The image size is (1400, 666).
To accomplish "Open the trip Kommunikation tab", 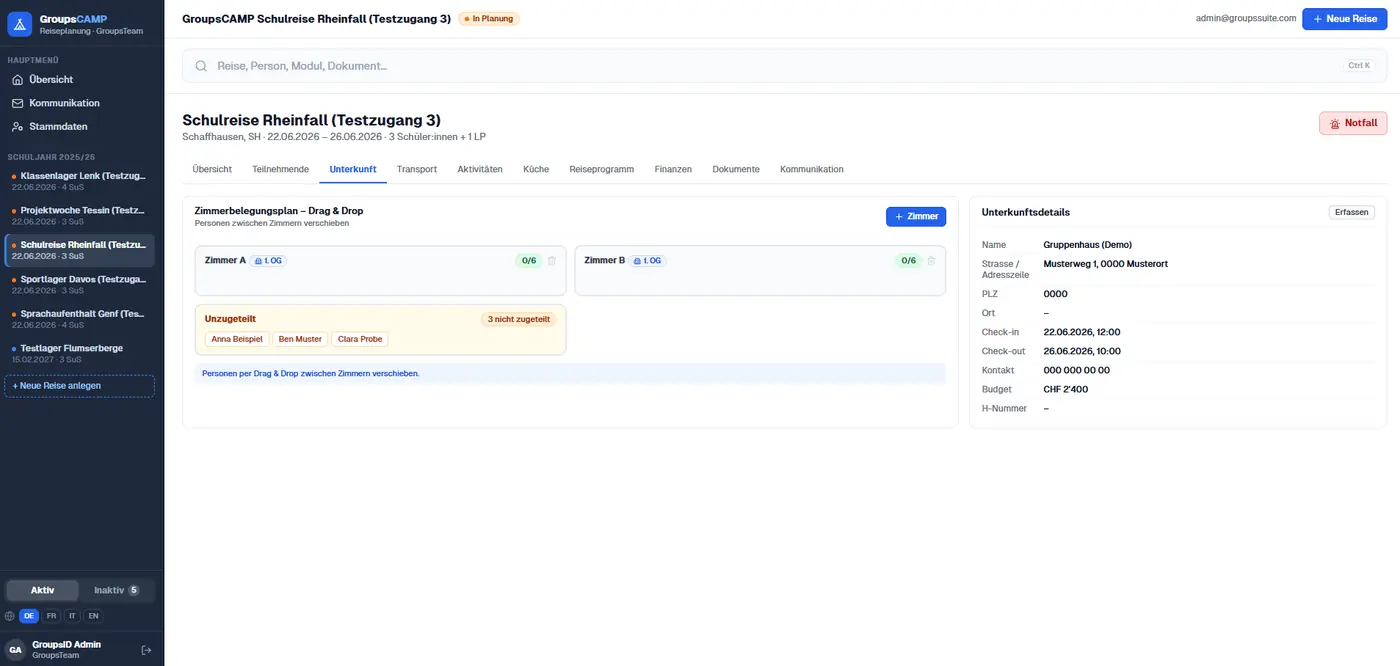I will click(812, 169).
